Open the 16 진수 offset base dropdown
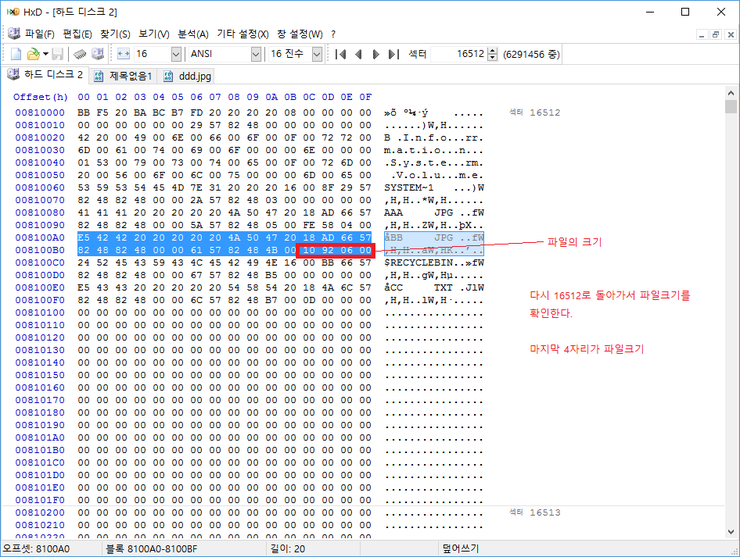This screenshot has width=740, height=557. (x=316, y=53)
